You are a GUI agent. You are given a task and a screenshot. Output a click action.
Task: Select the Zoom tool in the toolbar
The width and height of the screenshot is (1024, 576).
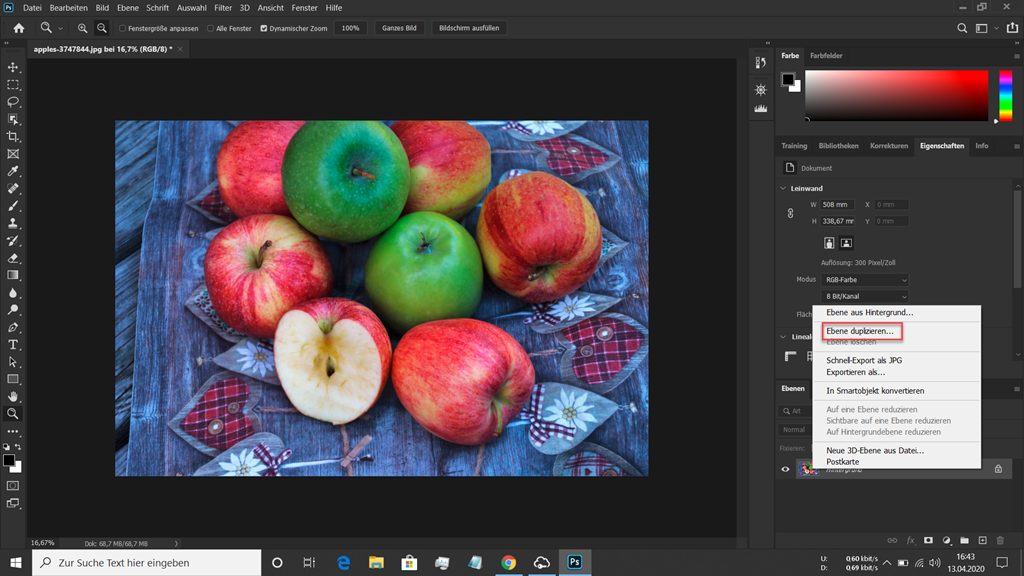coord(13,413)
